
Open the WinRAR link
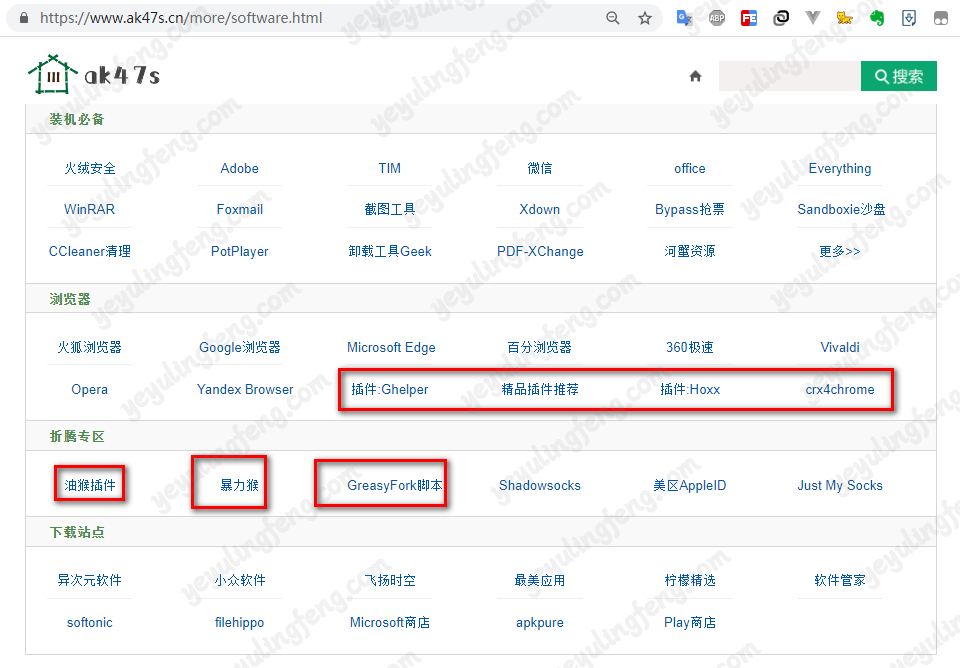pos(89,209)
